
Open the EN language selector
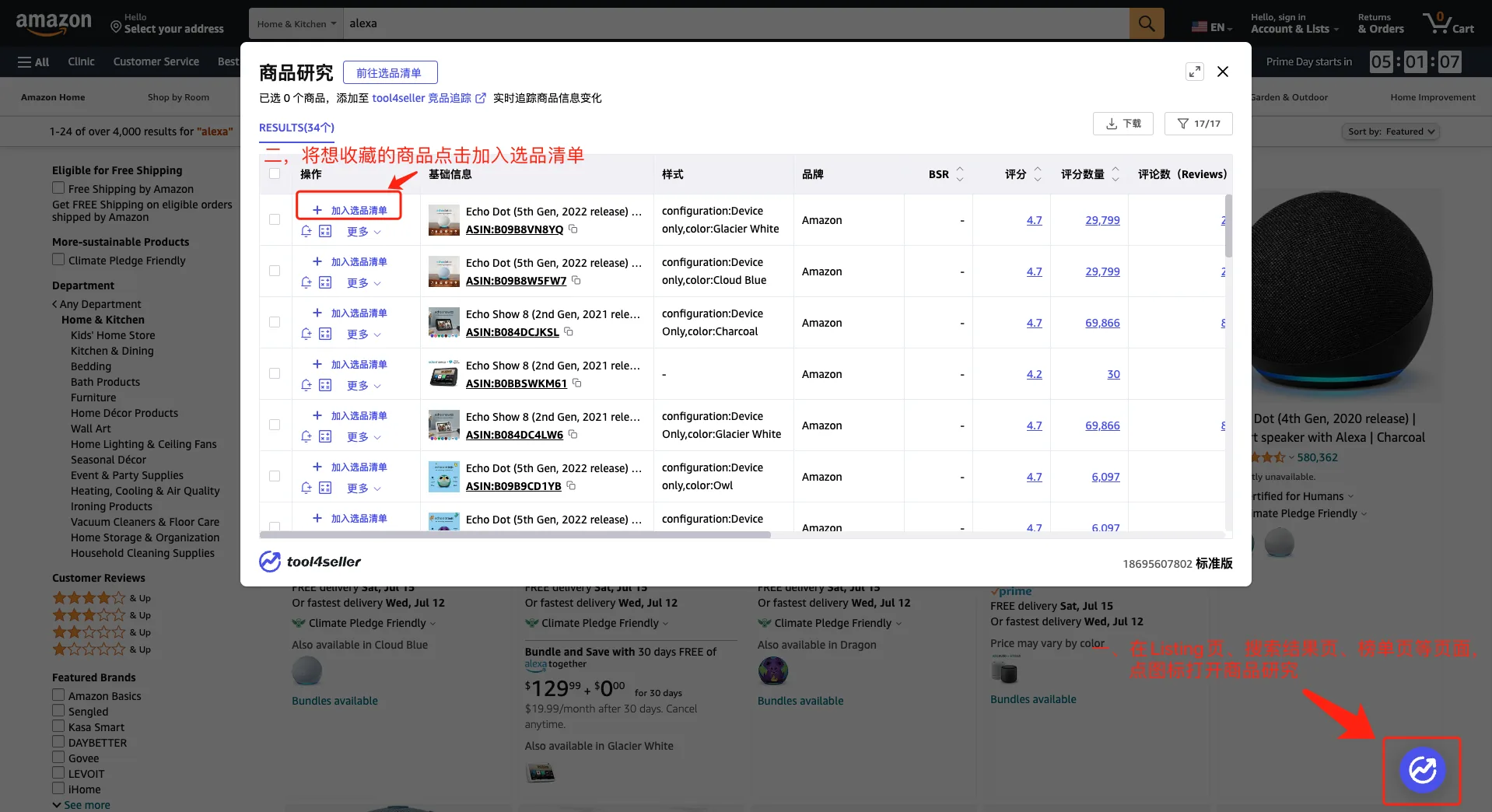[x=1212, y=27]
